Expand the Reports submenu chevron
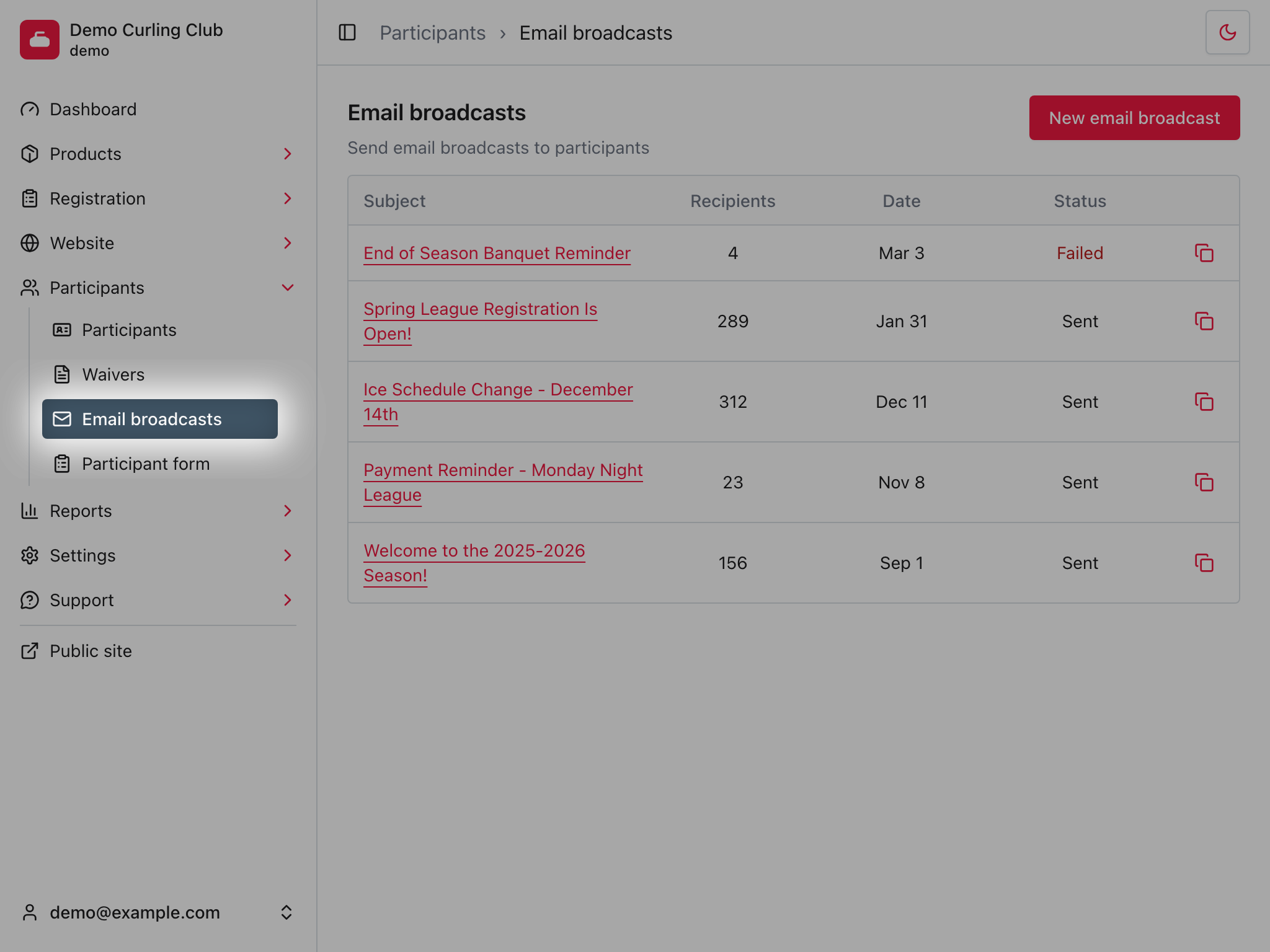The width and height of the screenshot is (1270, 952). (x=287, y=511)
